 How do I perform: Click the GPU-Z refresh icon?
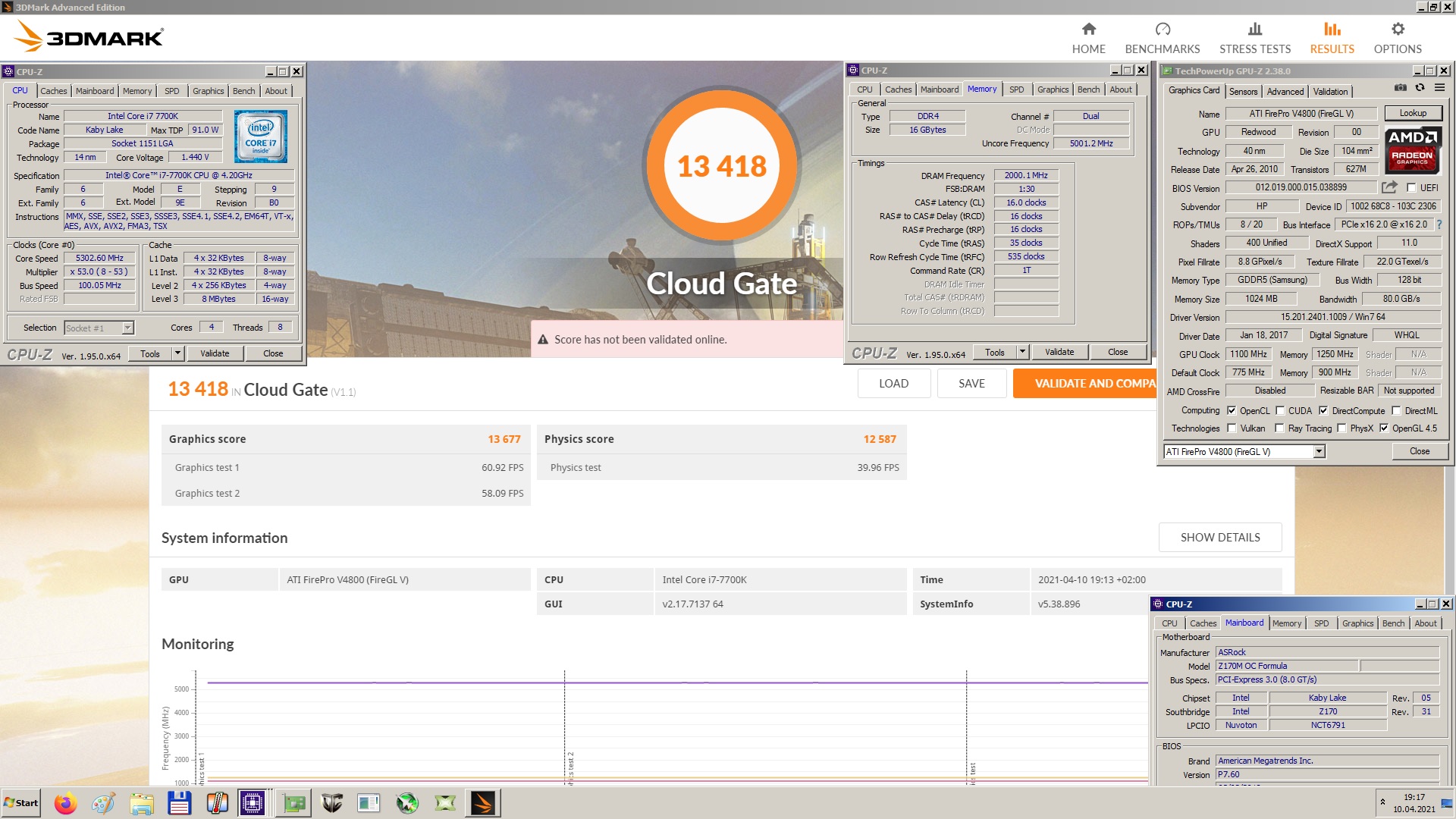click(1420, 88)
